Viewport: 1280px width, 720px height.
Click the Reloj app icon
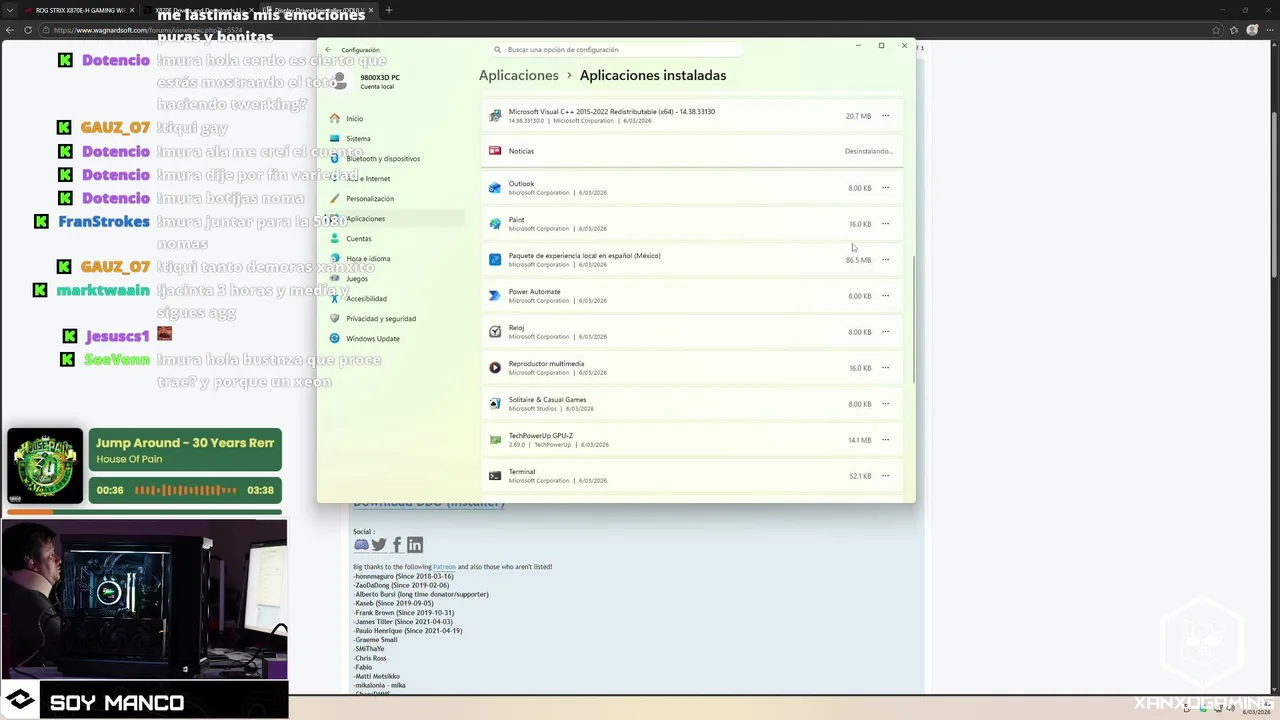pyautogui.click(x=495, y=332)
